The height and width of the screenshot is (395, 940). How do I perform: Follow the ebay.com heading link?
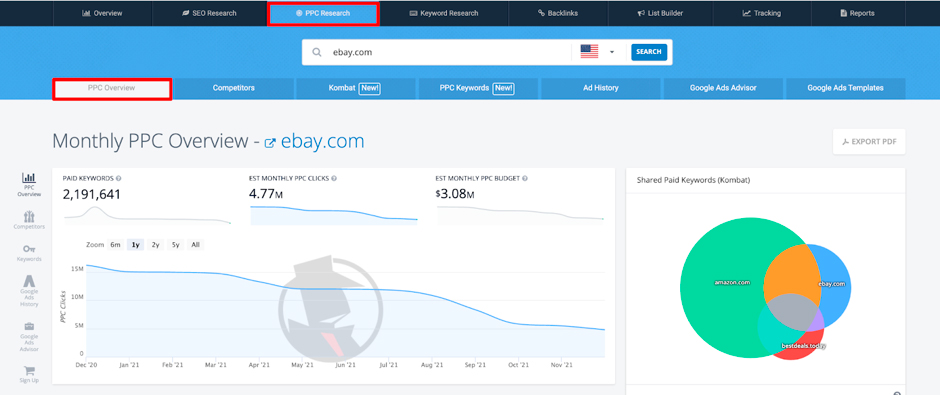coord(323,141)
